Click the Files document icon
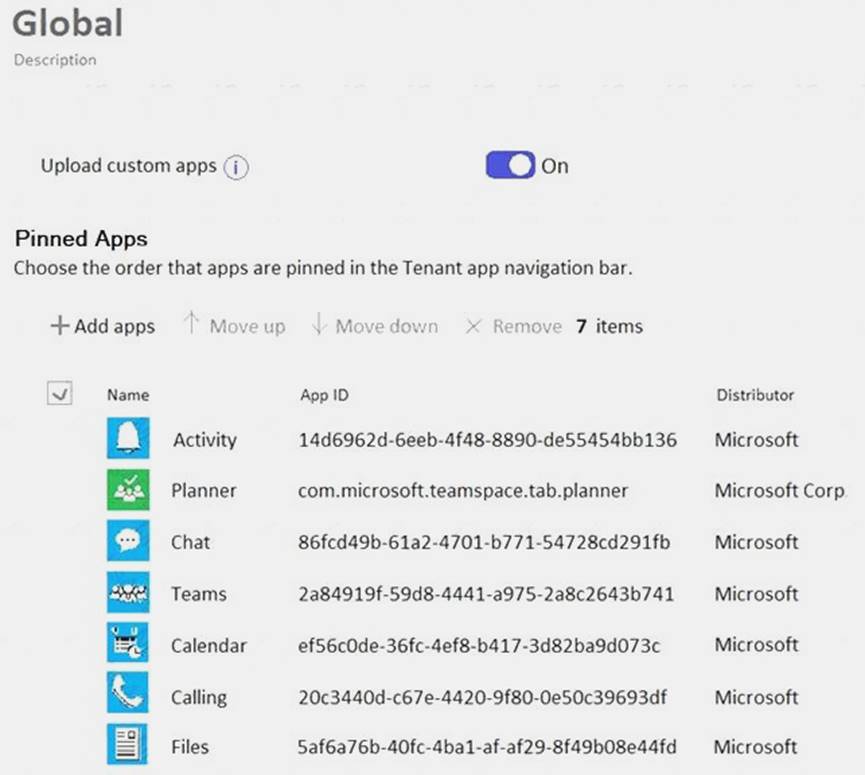Image resolution: width=865 pixels, height=775 pixels. coord(128,746)
